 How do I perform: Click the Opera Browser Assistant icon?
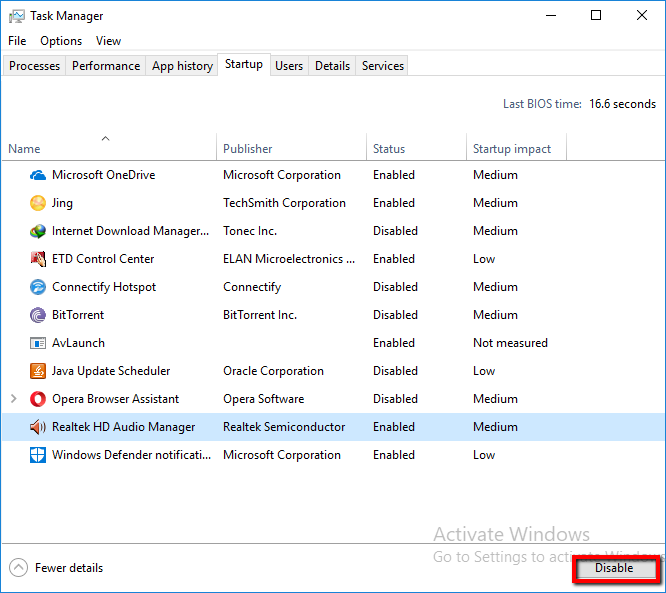[38, 399]
